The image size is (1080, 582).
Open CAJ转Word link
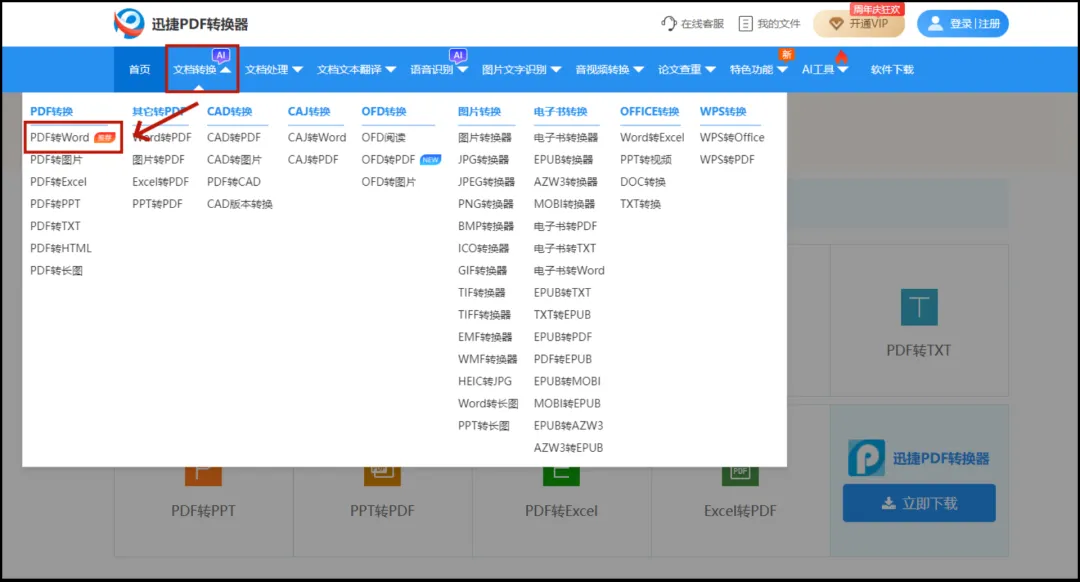(317, 137)
